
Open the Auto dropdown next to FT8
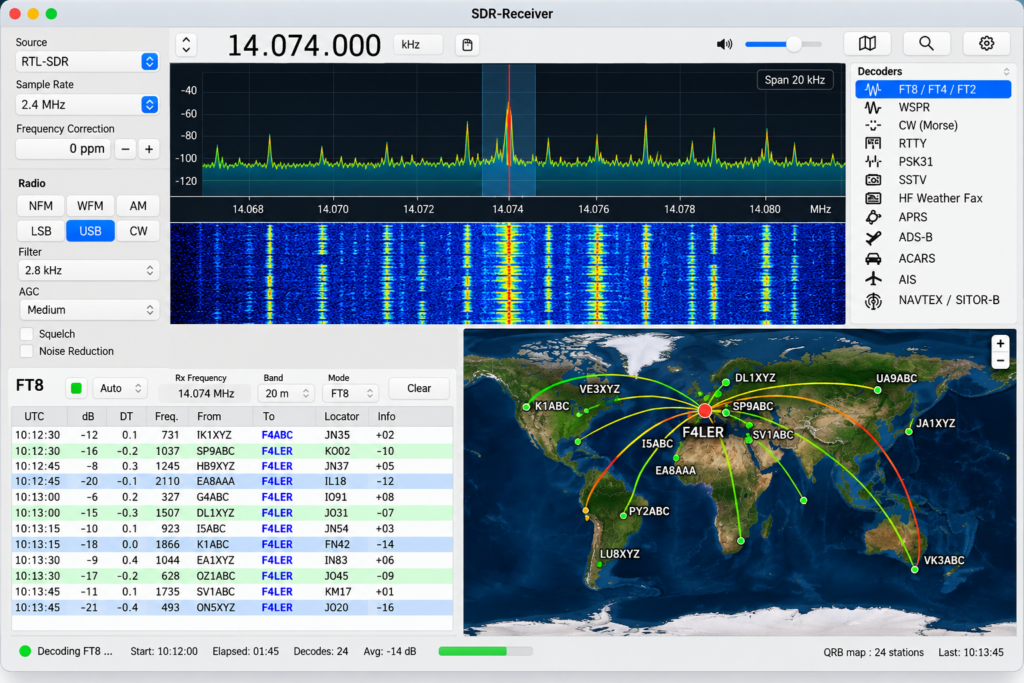tap(120, 389)
